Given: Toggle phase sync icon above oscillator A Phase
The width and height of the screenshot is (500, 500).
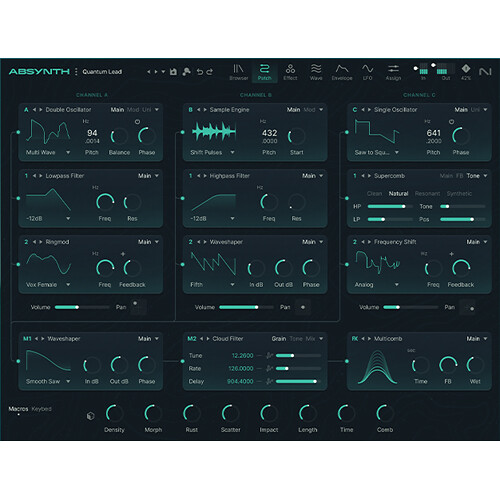Looking at the screenshot, I should click(x=137, y=122).
